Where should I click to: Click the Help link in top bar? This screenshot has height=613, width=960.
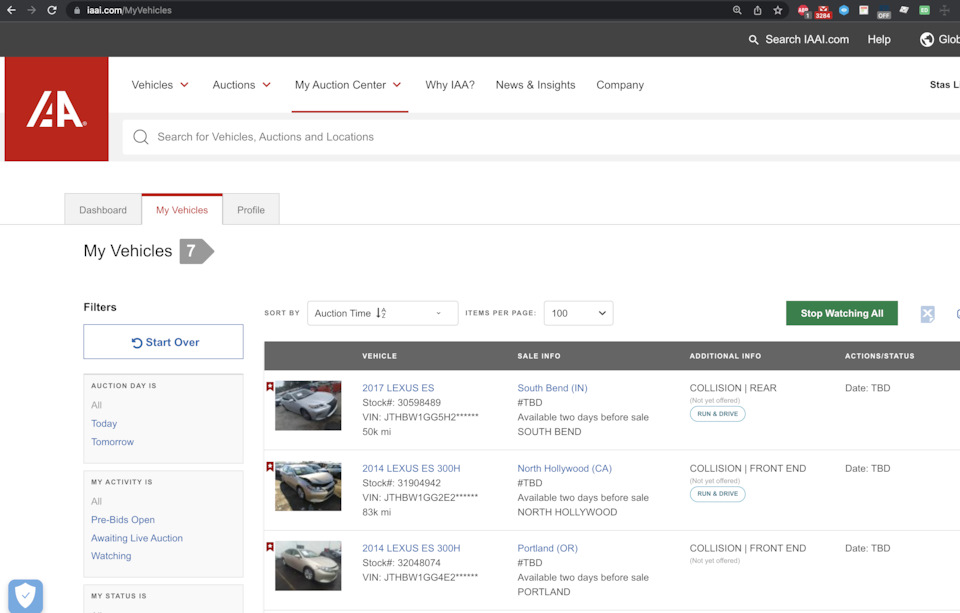tap(879, 39)
